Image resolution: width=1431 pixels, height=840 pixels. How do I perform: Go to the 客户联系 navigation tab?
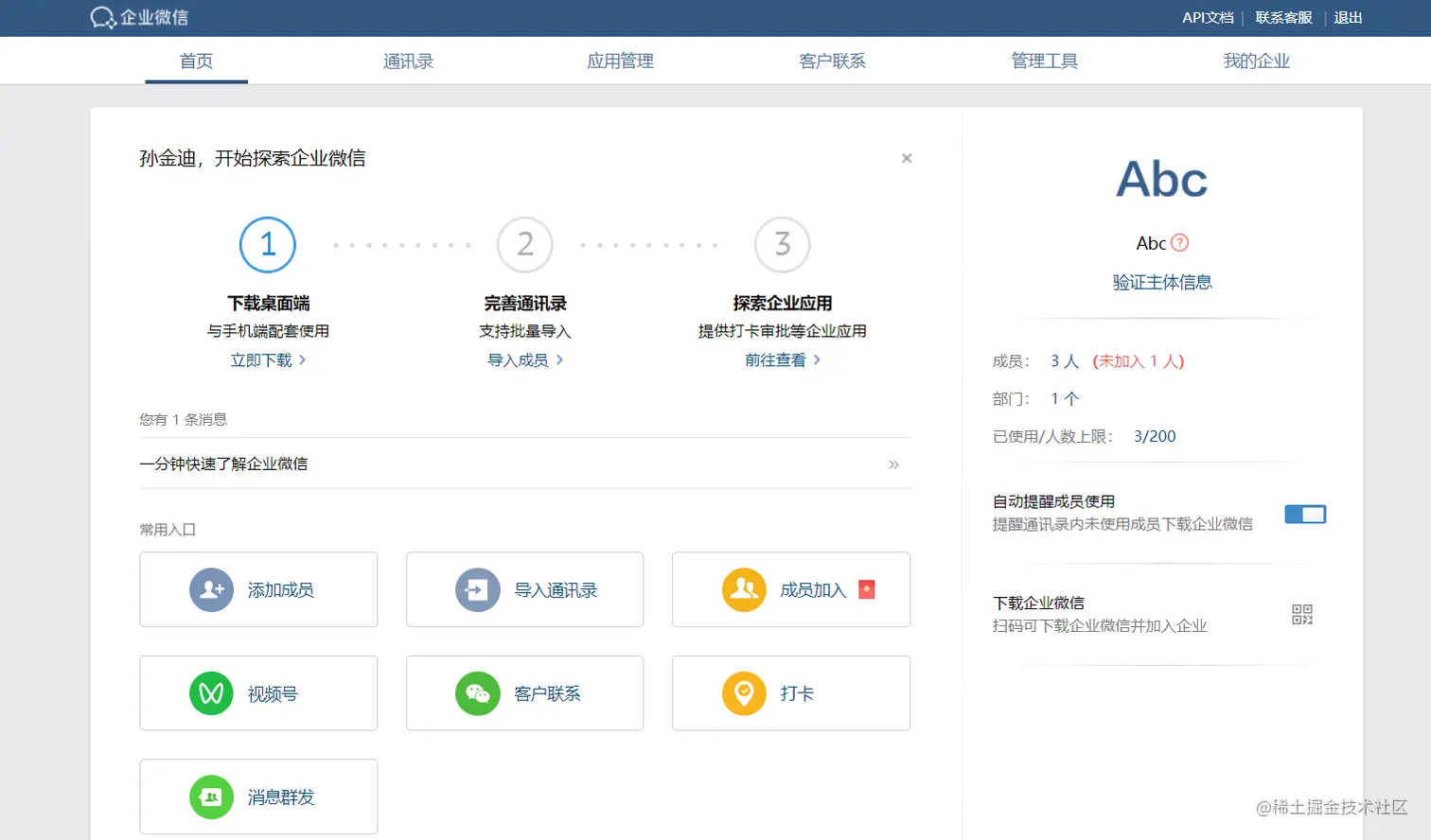point(832,61)
